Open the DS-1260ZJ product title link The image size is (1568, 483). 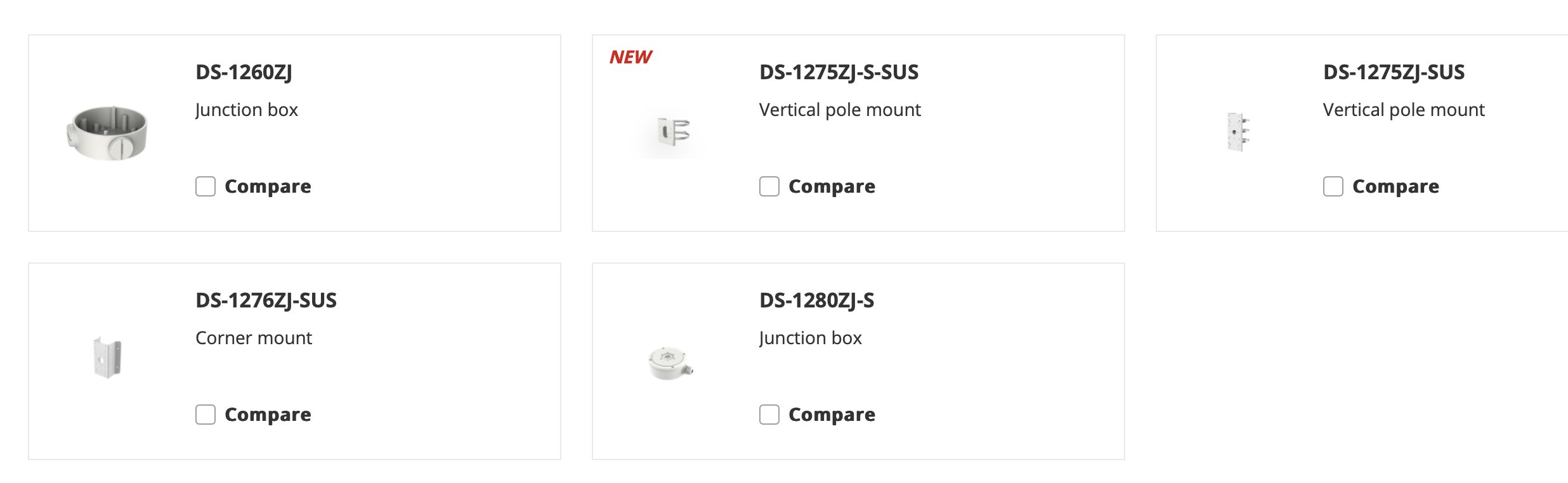pos(244,72)
